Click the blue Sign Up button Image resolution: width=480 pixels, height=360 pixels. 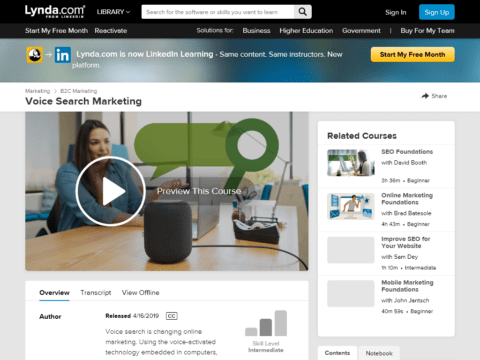tap(437, 12)
